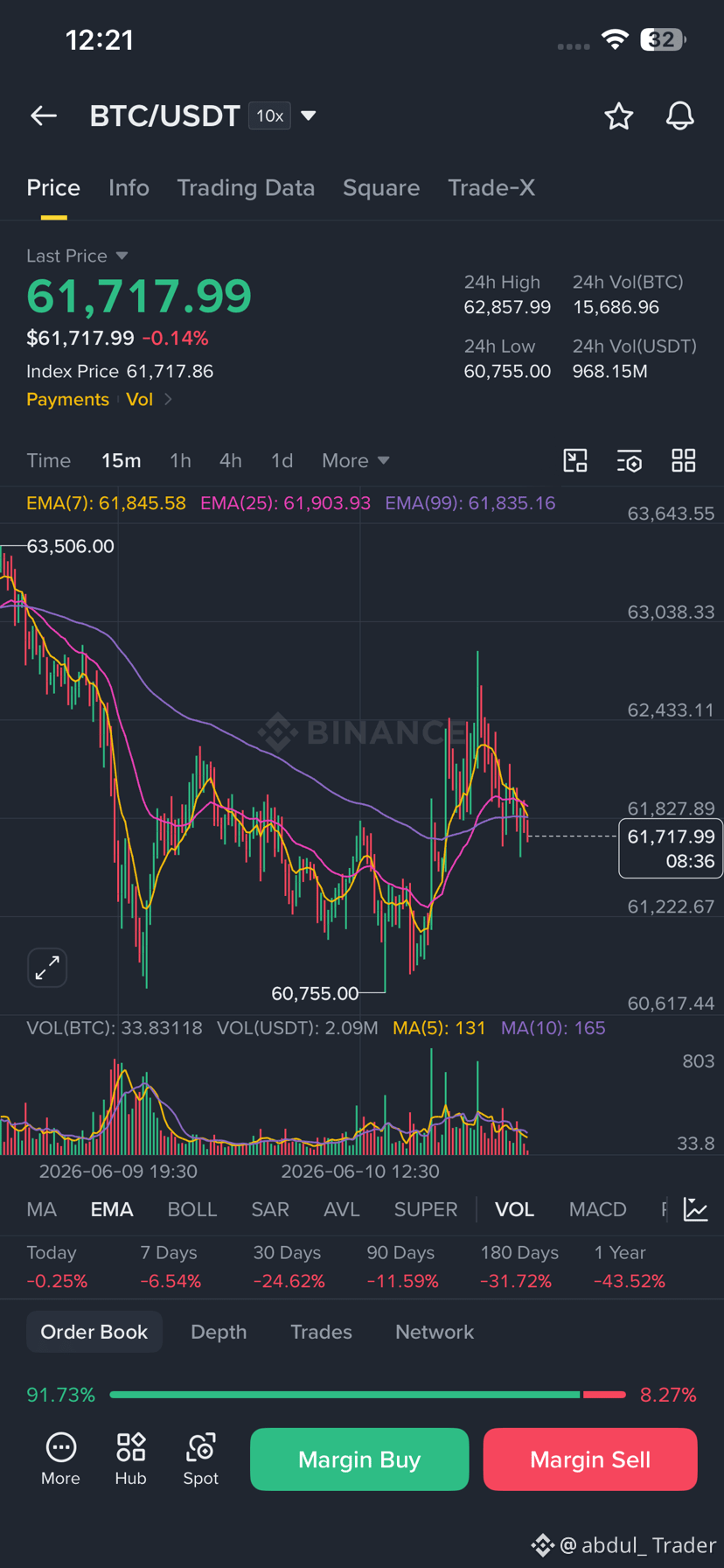
Task: Tap the 180 Days -31.72% change
Action: (519, 1267)
